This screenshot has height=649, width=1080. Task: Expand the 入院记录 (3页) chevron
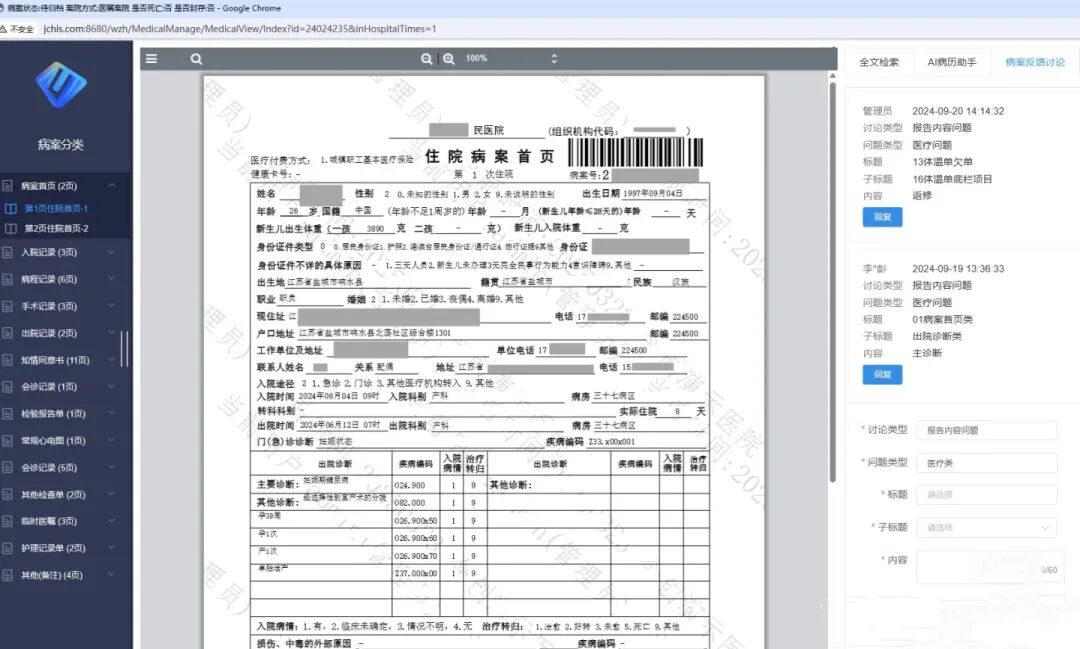coord(112,252)
